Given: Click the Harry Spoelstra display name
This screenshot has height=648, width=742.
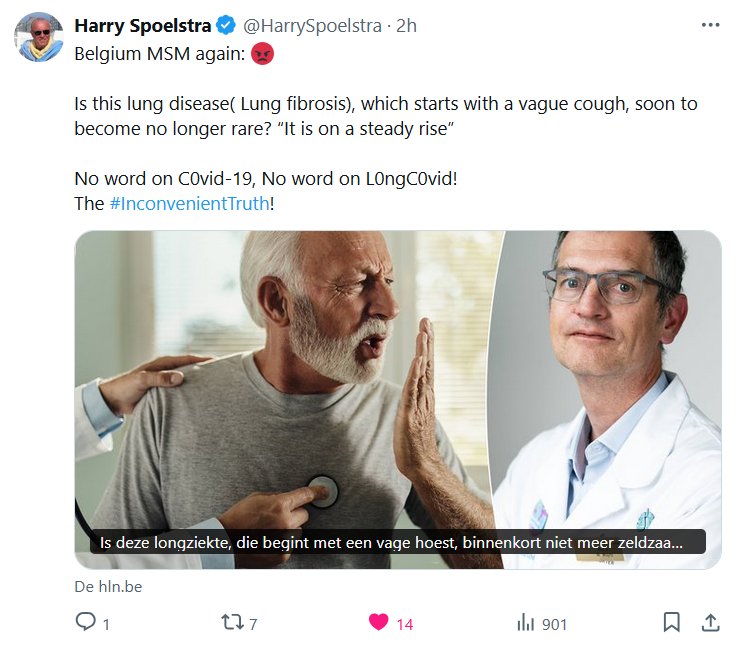Looking at the screenshot, I should pos(143,26).
